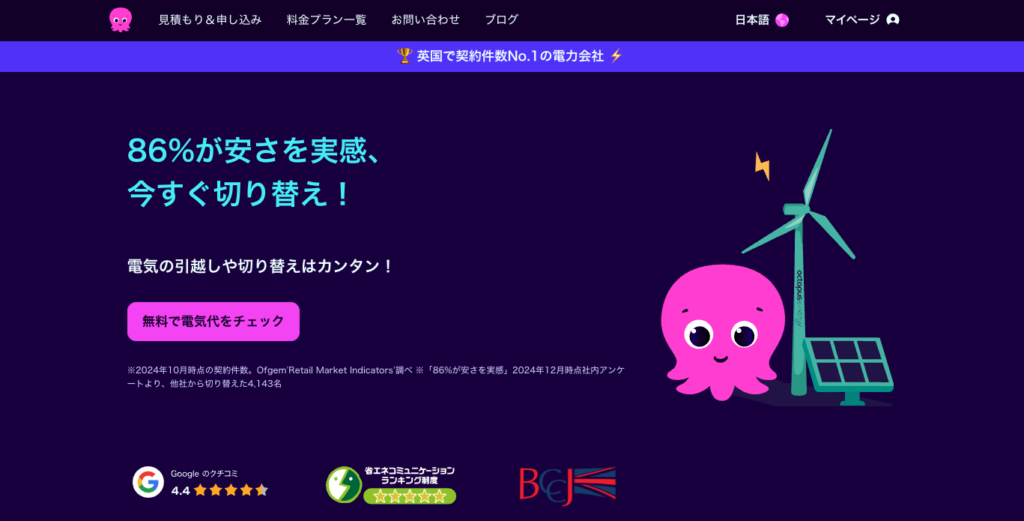
Task: Click the lightning icon ending the banner text
Action: 616,56
